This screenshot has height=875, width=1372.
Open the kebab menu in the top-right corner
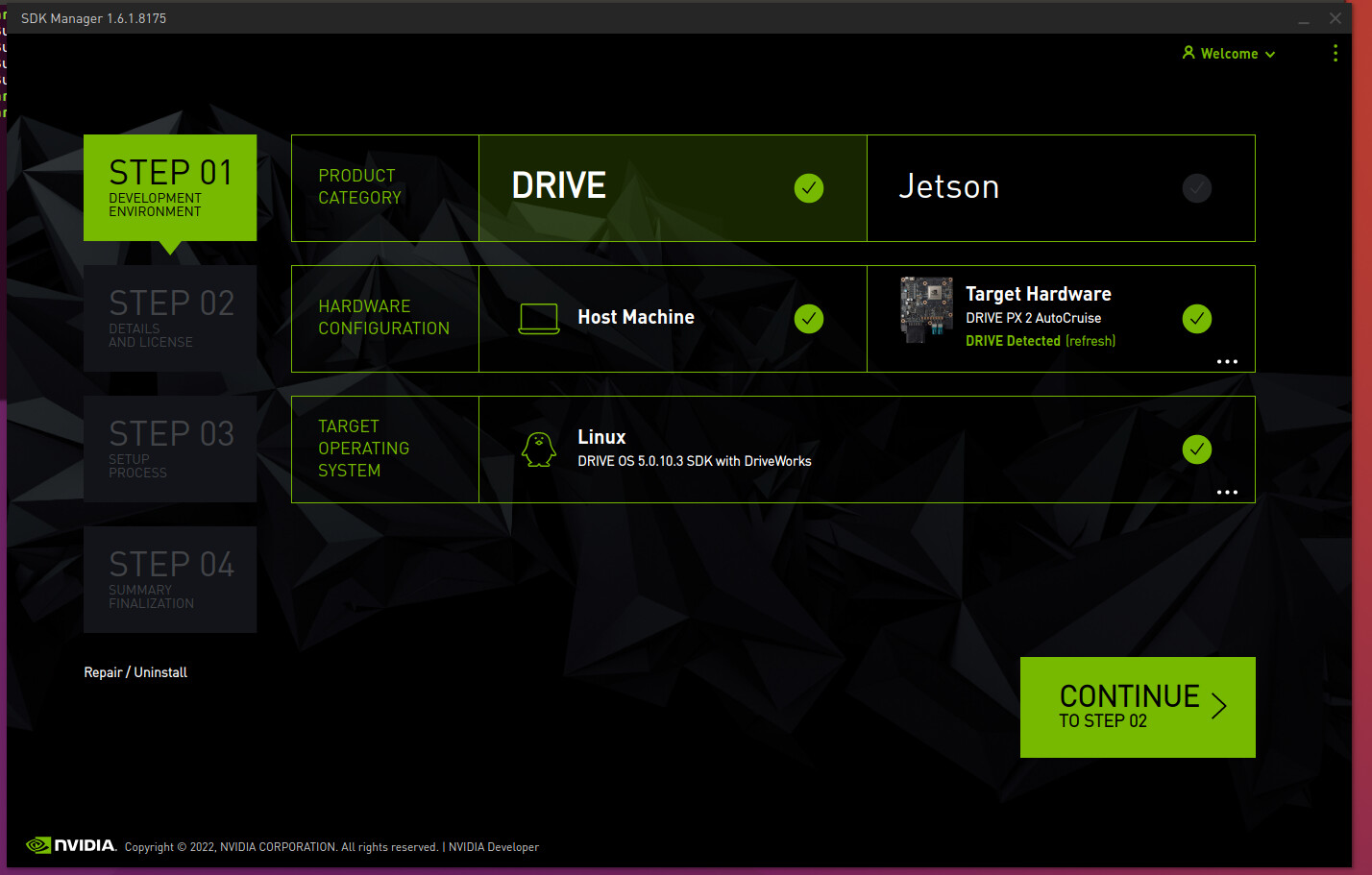click(1335, 53)
